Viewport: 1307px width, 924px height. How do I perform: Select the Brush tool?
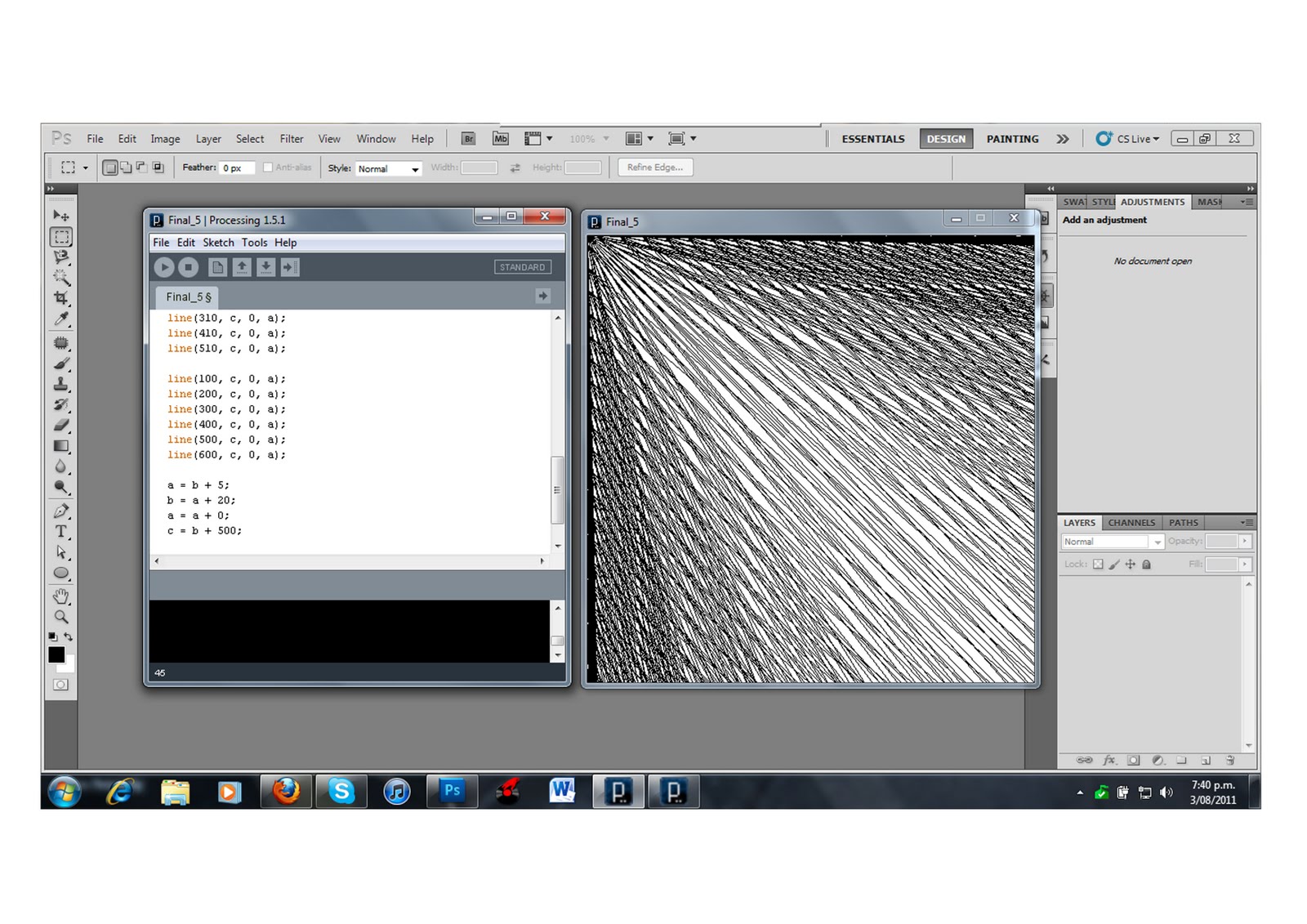(61, 364)
